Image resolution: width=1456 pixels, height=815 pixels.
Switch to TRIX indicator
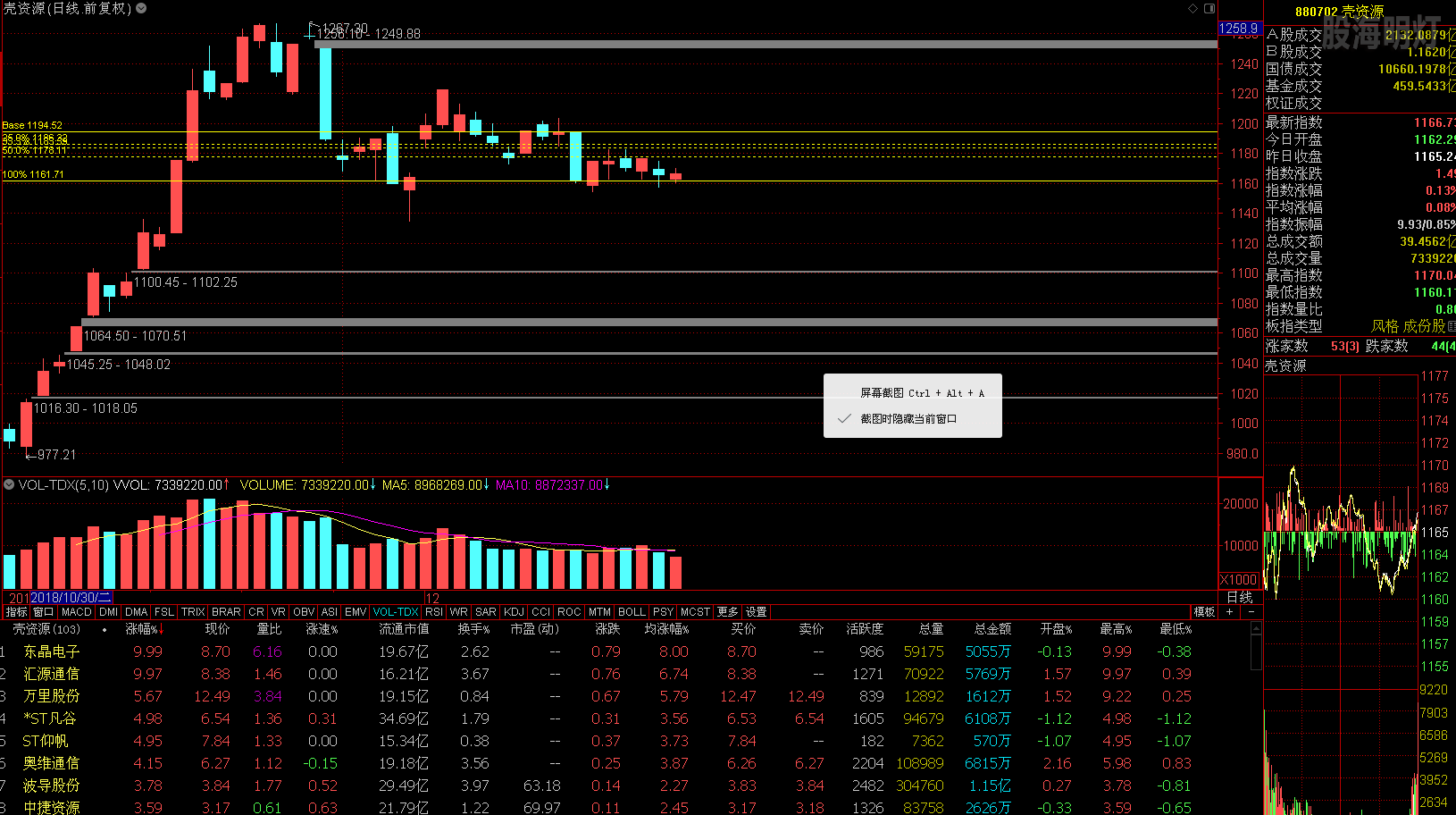pos(193,612)
